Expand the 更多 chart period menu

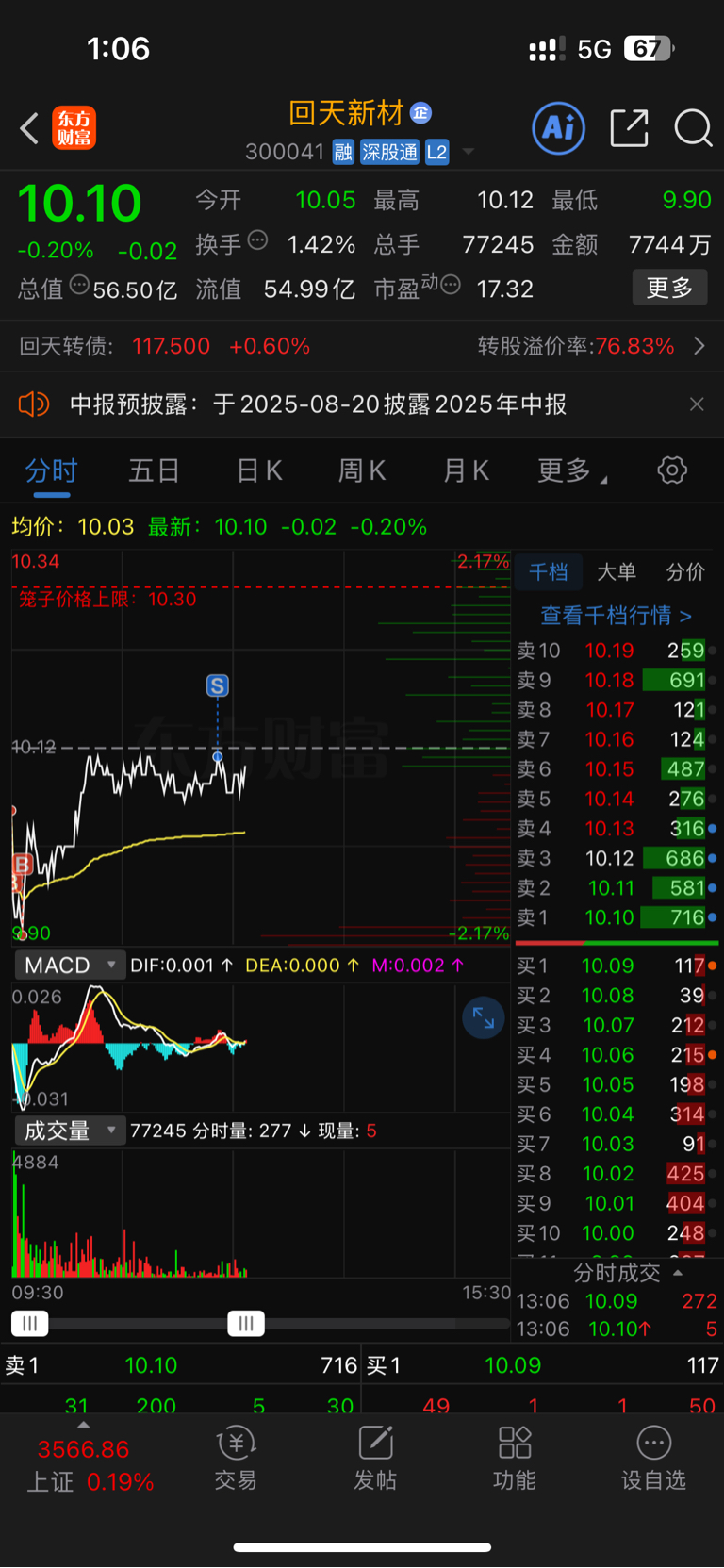click(x=572, y=470)
